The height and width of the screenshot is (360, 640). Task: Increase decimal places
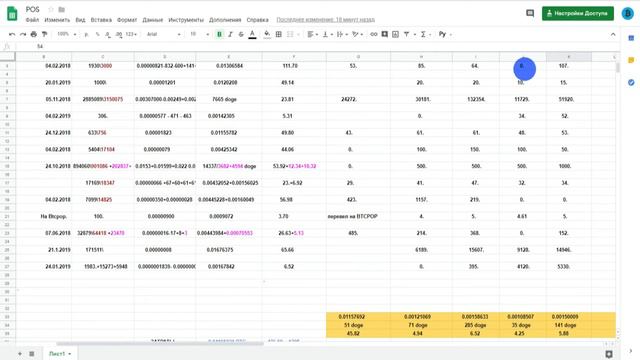coord(119,34)
